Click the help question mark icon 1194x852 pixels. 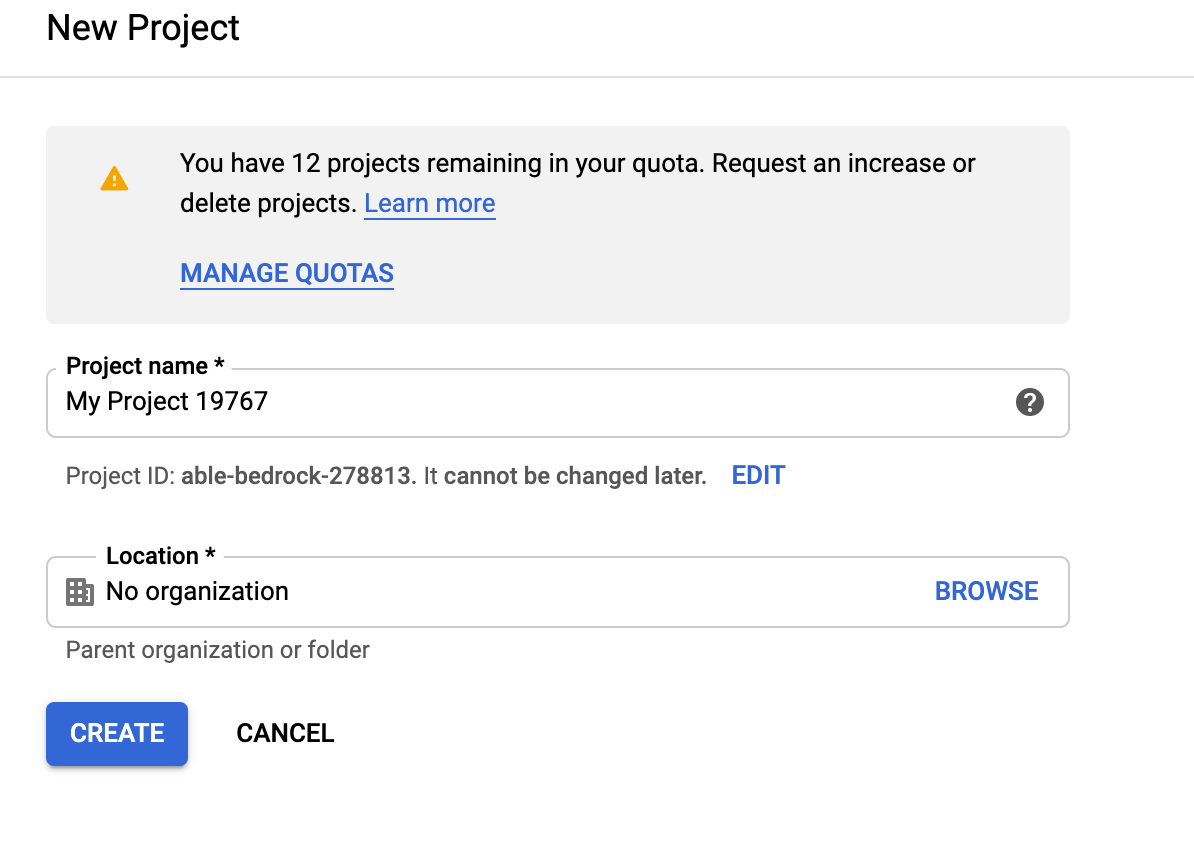point(1029,402)
